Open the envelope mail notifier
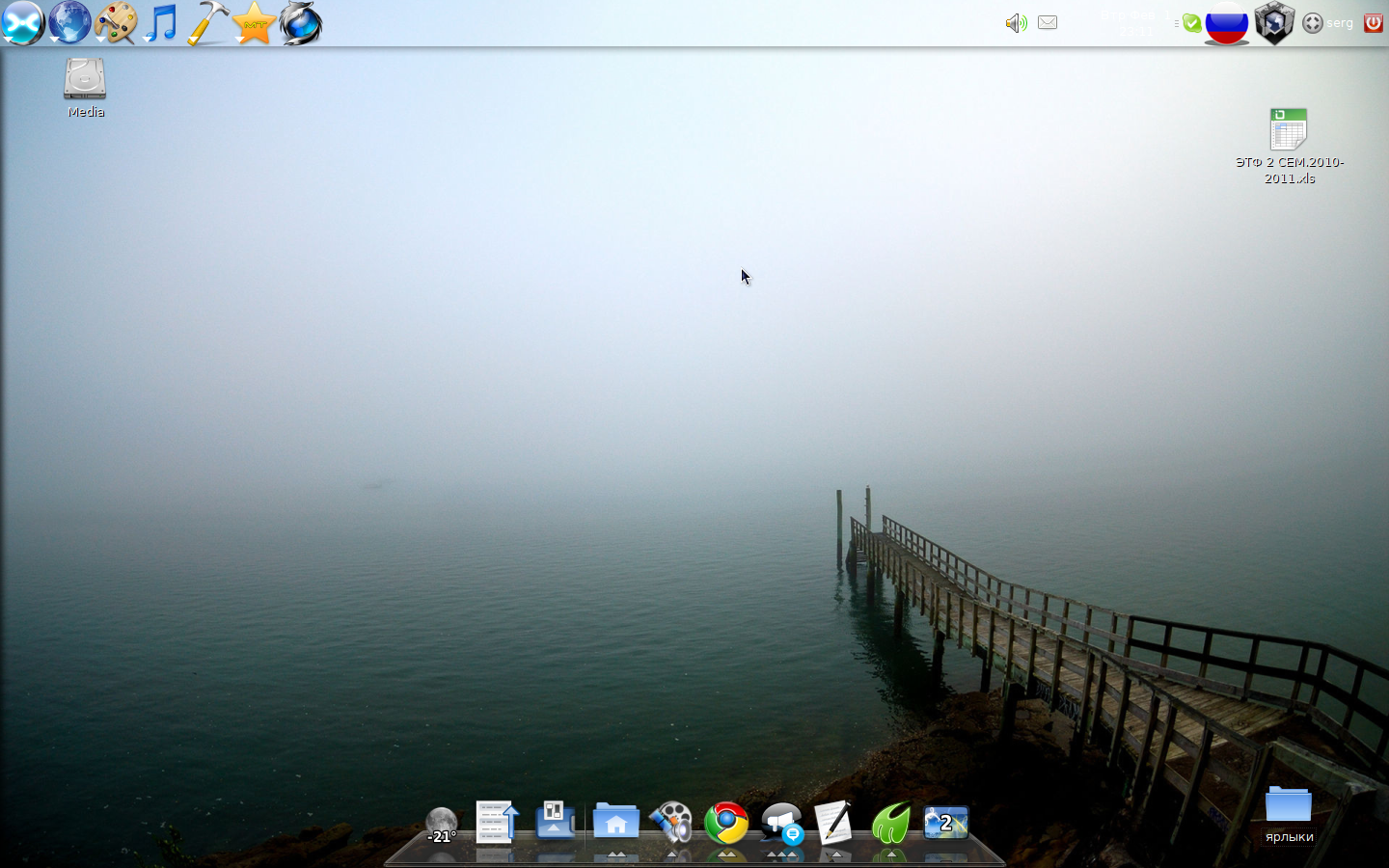The width and height of the screenshot is (1389, 868). 1048,22
